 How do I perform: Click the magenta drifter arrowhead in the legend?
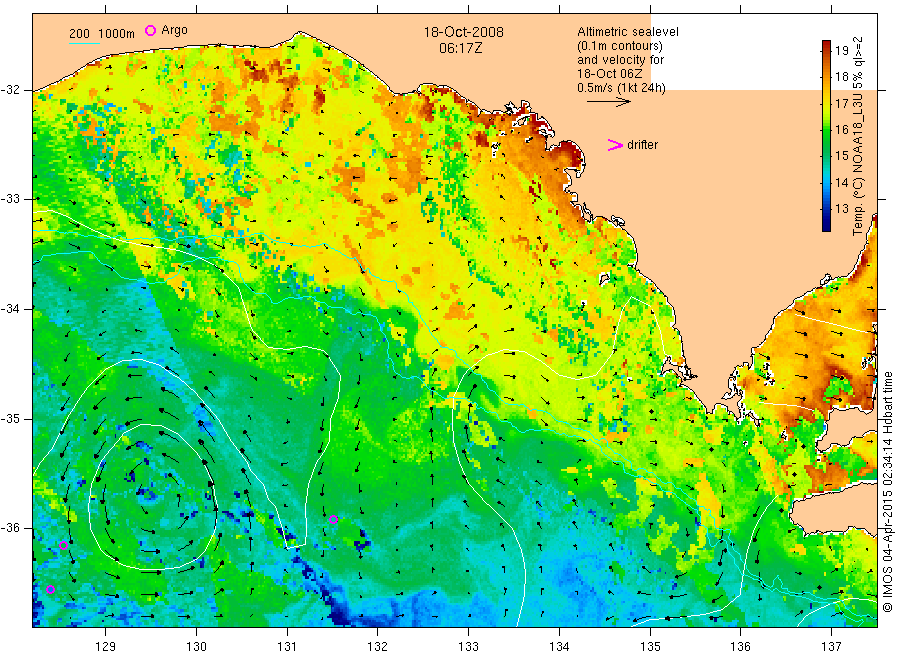click(x=615, y=145)
